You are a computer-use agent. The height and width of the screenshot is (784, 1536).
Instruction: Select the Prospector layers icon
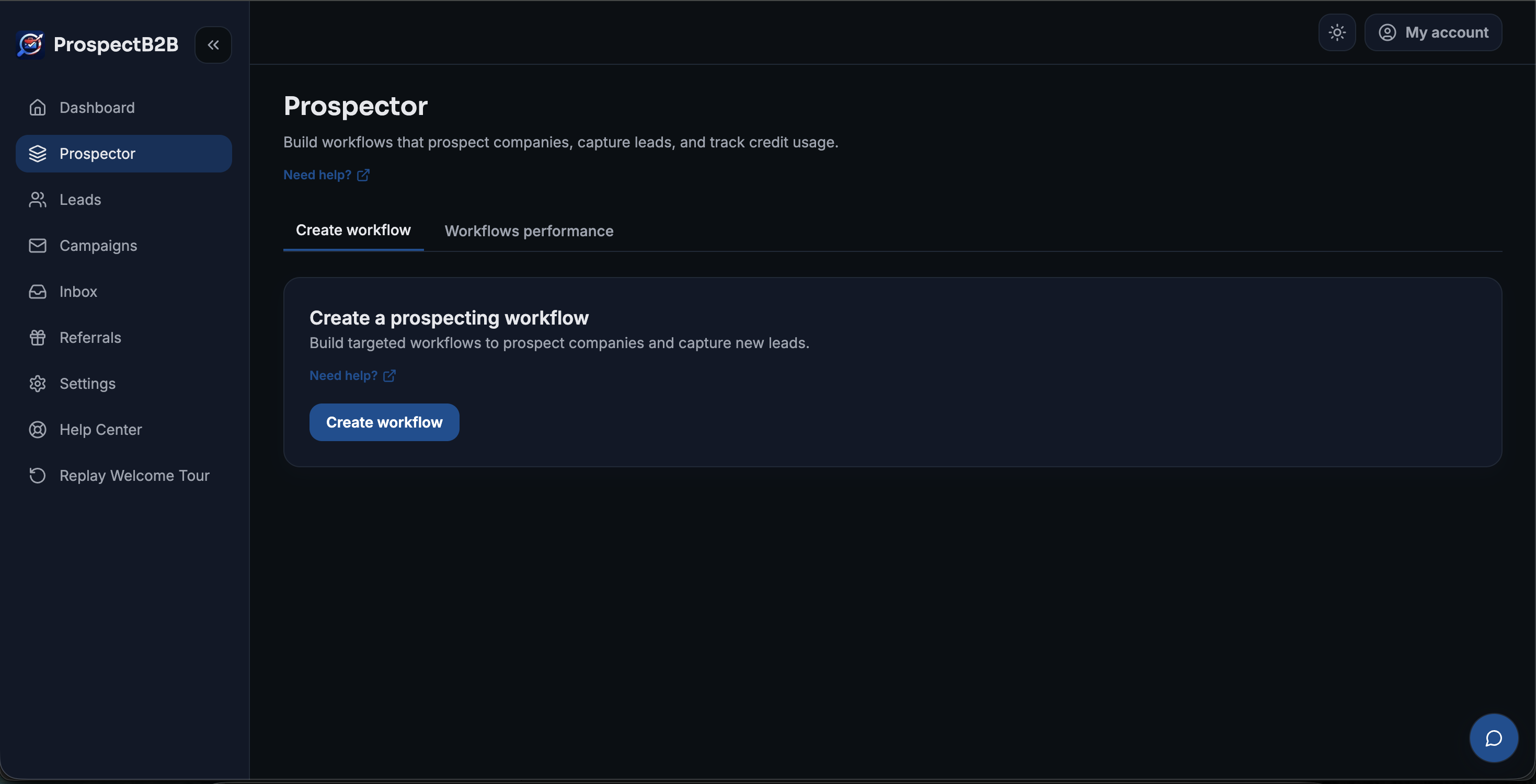pyautogui.click(x=38, y=153)
